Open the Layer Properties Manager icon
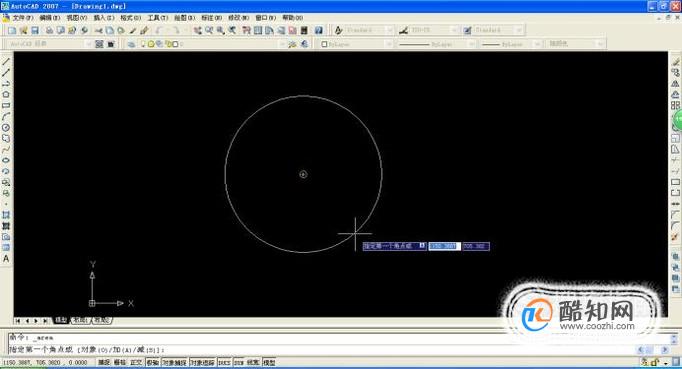 (131, 44)
